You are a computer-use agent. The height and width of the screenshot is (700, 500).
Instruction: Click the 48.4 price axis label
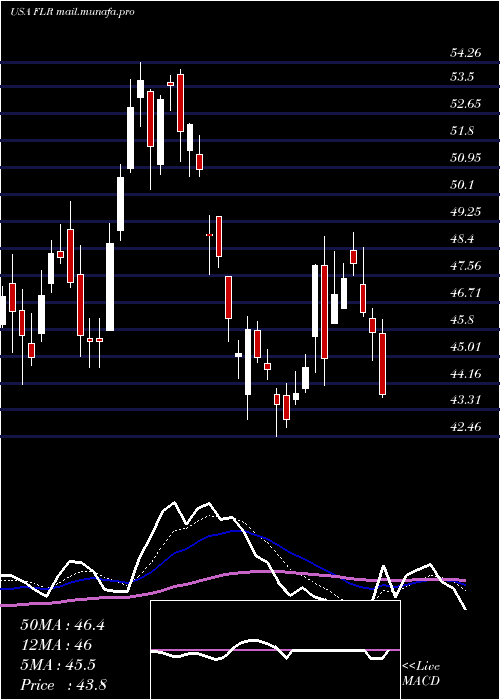[462, 239]
